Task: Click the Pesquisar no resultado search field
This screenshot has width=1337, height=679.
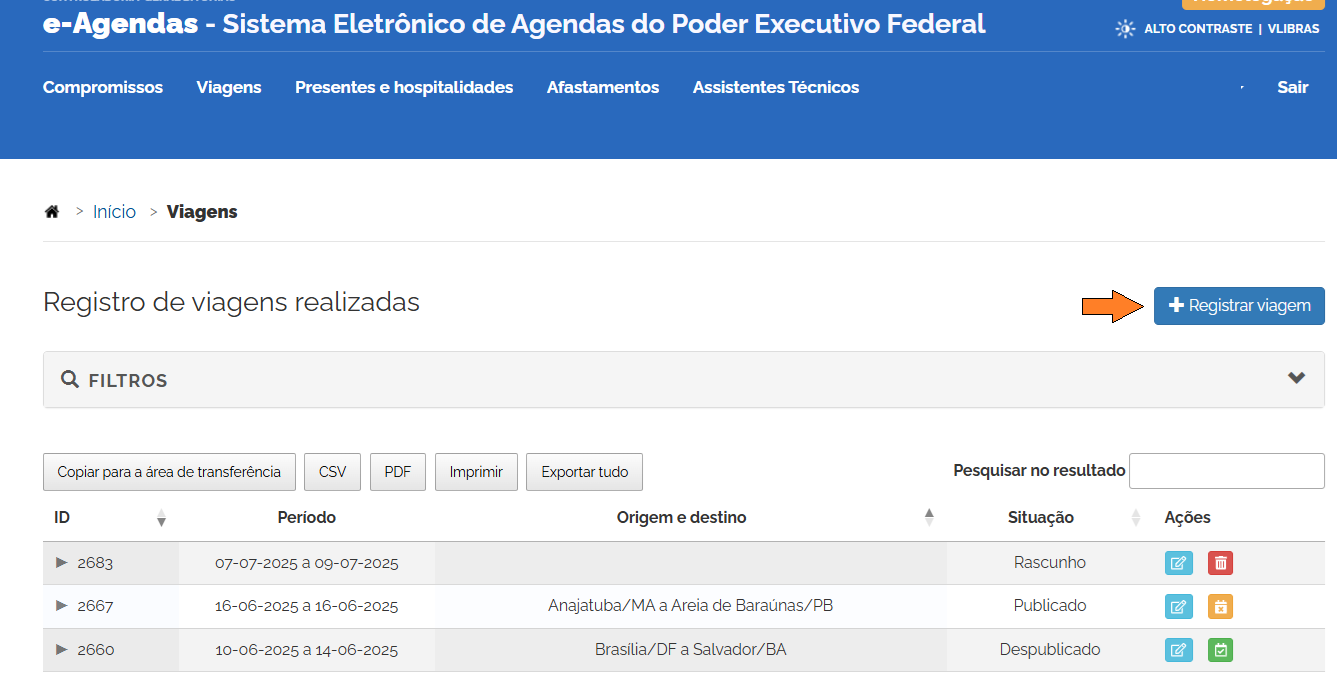Action: pos(1226,471)
